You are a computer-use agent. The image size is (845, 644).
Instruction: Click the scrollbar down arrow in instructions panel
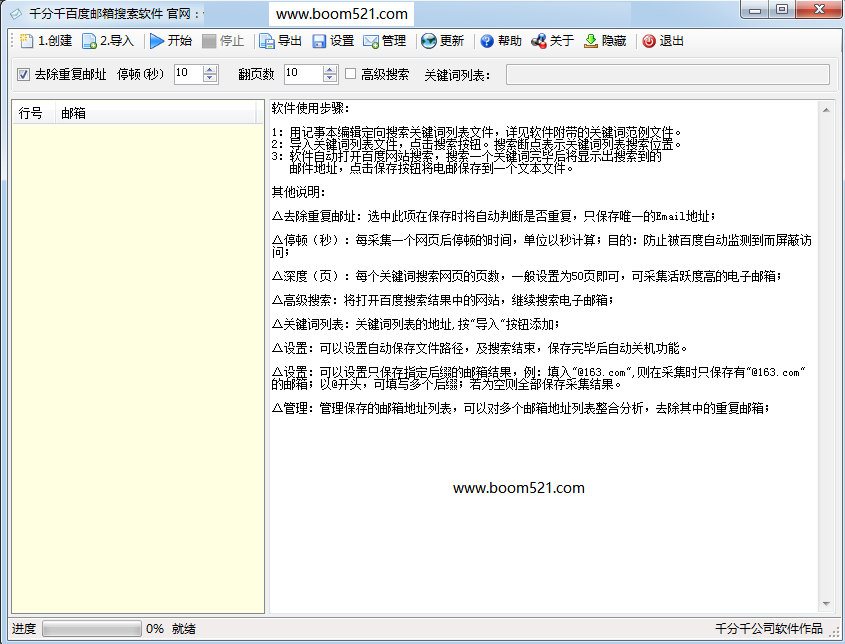[x=826, y=604]
